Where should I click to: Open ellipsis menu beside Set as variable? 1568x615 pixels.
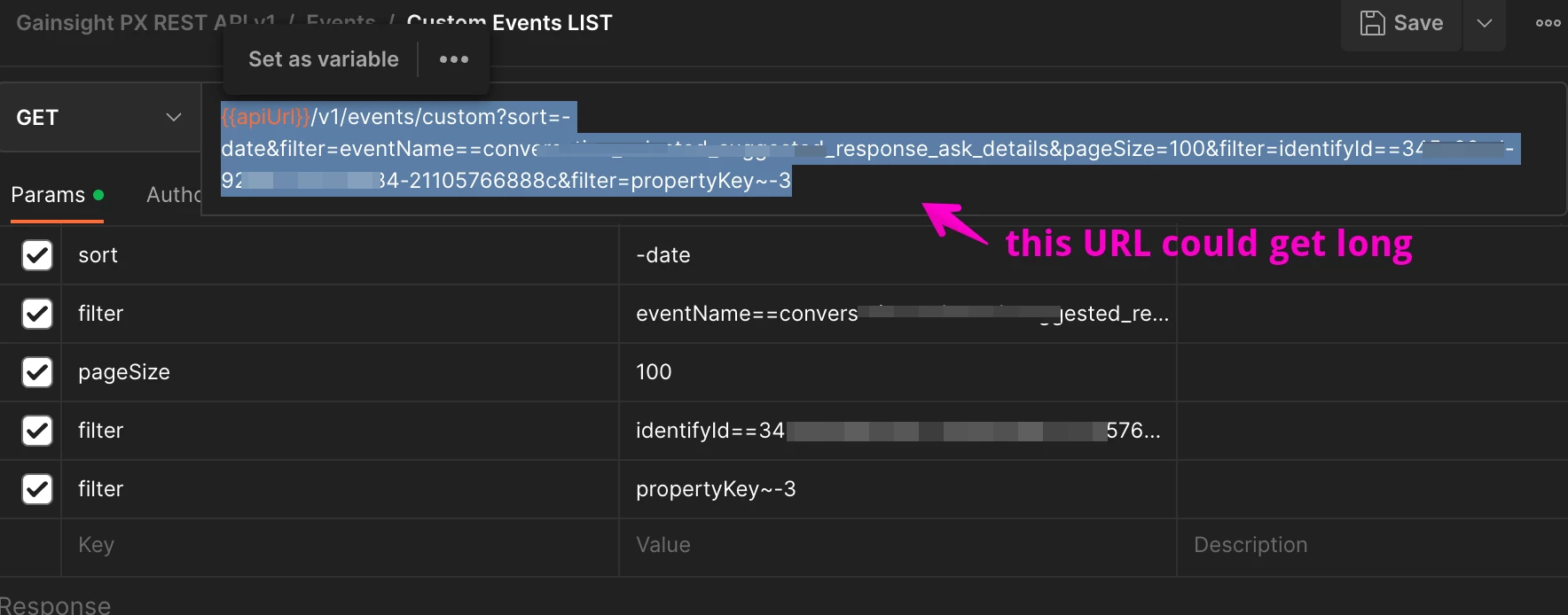click(x=454, y=59)
